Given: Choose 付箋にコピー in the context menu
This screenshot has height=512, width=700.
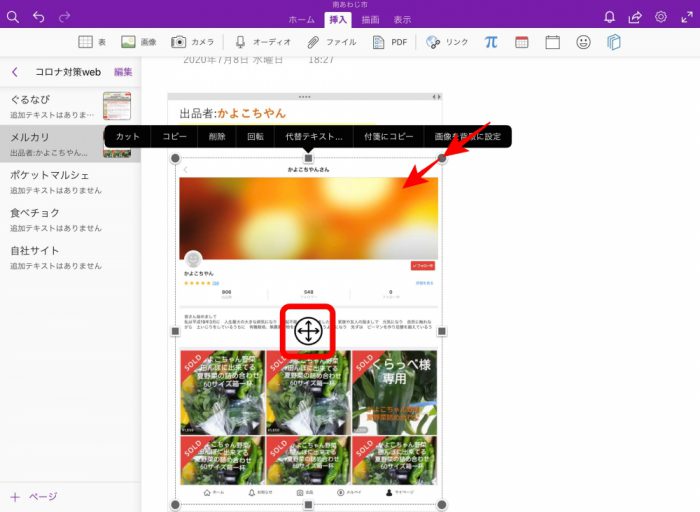Looking at the screenshot, I should click(x=388, y=137).
